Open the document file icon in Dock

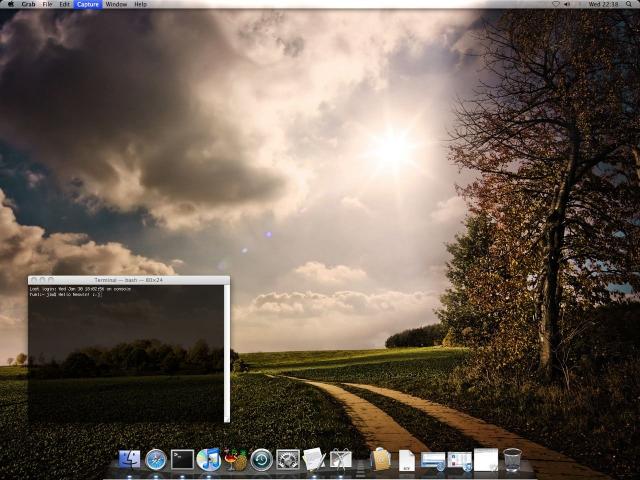click(407, 460)
